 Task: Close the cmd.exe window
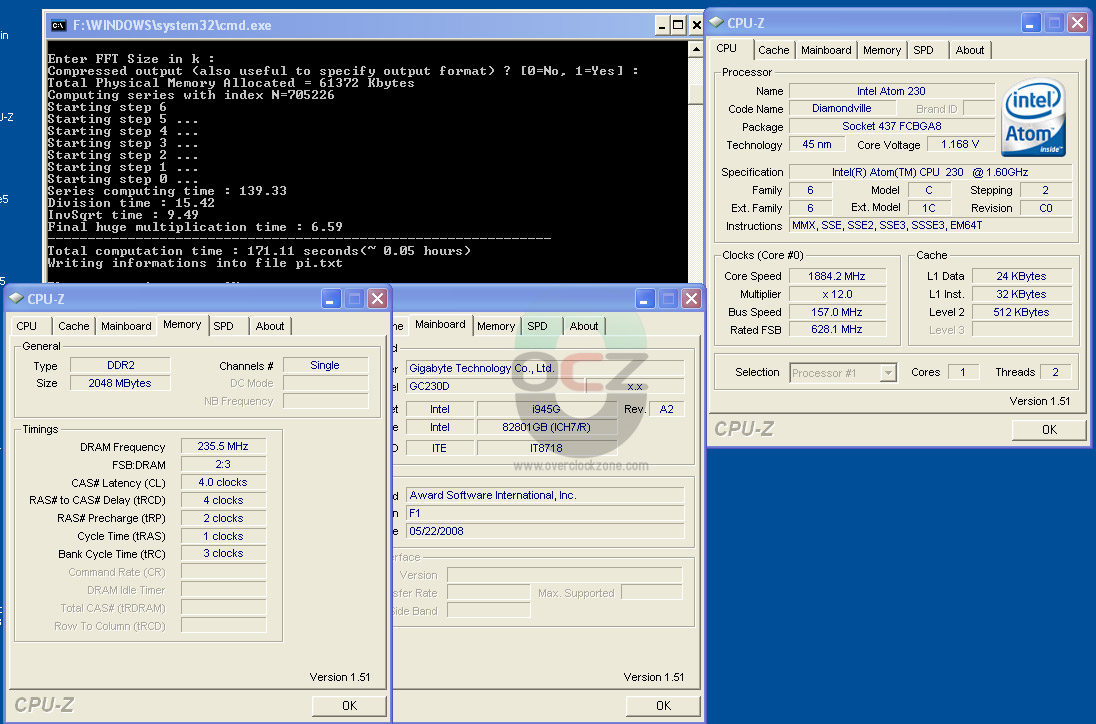coord(696,26)
